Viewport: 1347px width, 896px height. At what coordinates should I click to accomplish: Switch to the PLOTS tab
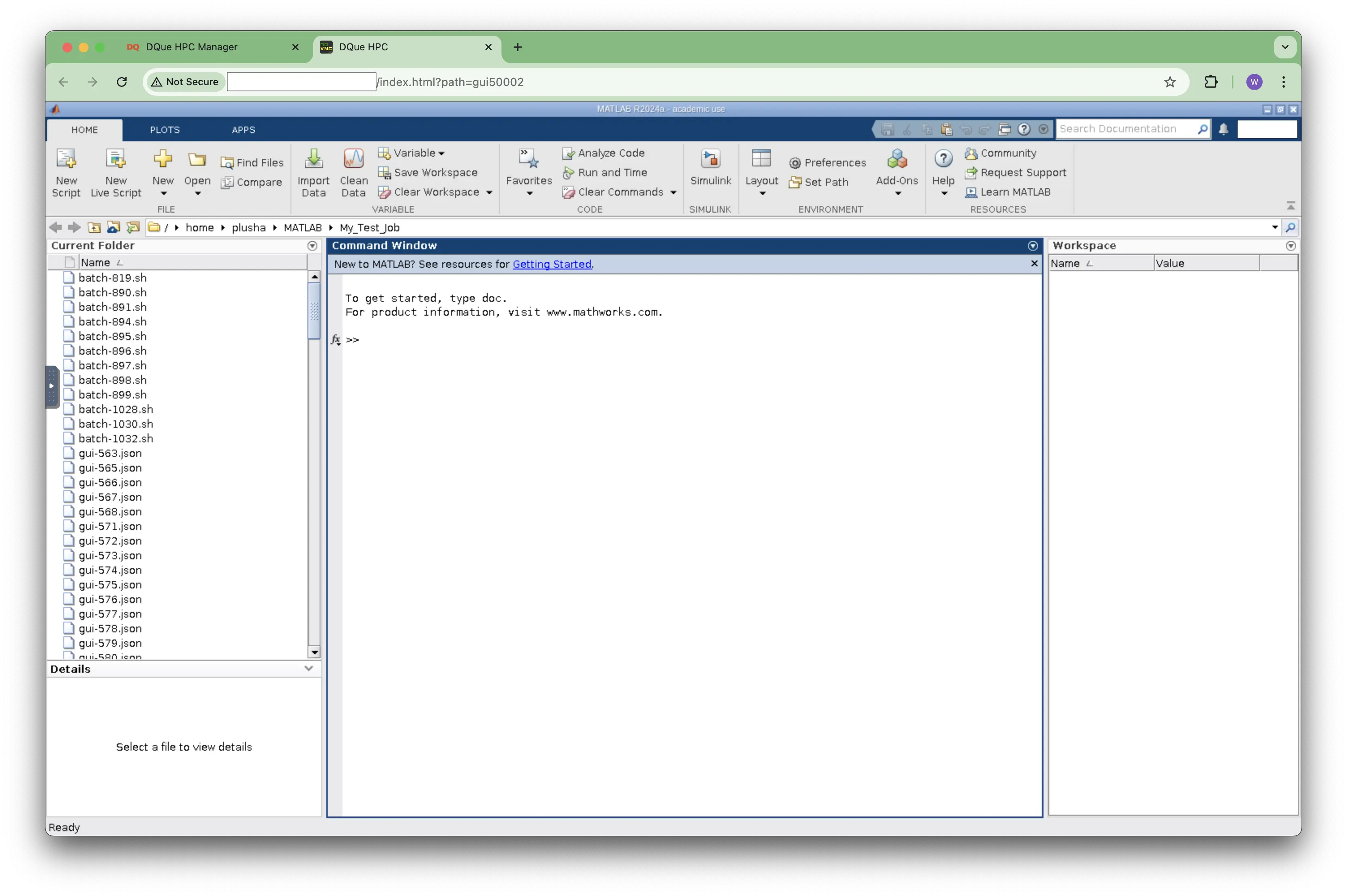click(164, 130)
